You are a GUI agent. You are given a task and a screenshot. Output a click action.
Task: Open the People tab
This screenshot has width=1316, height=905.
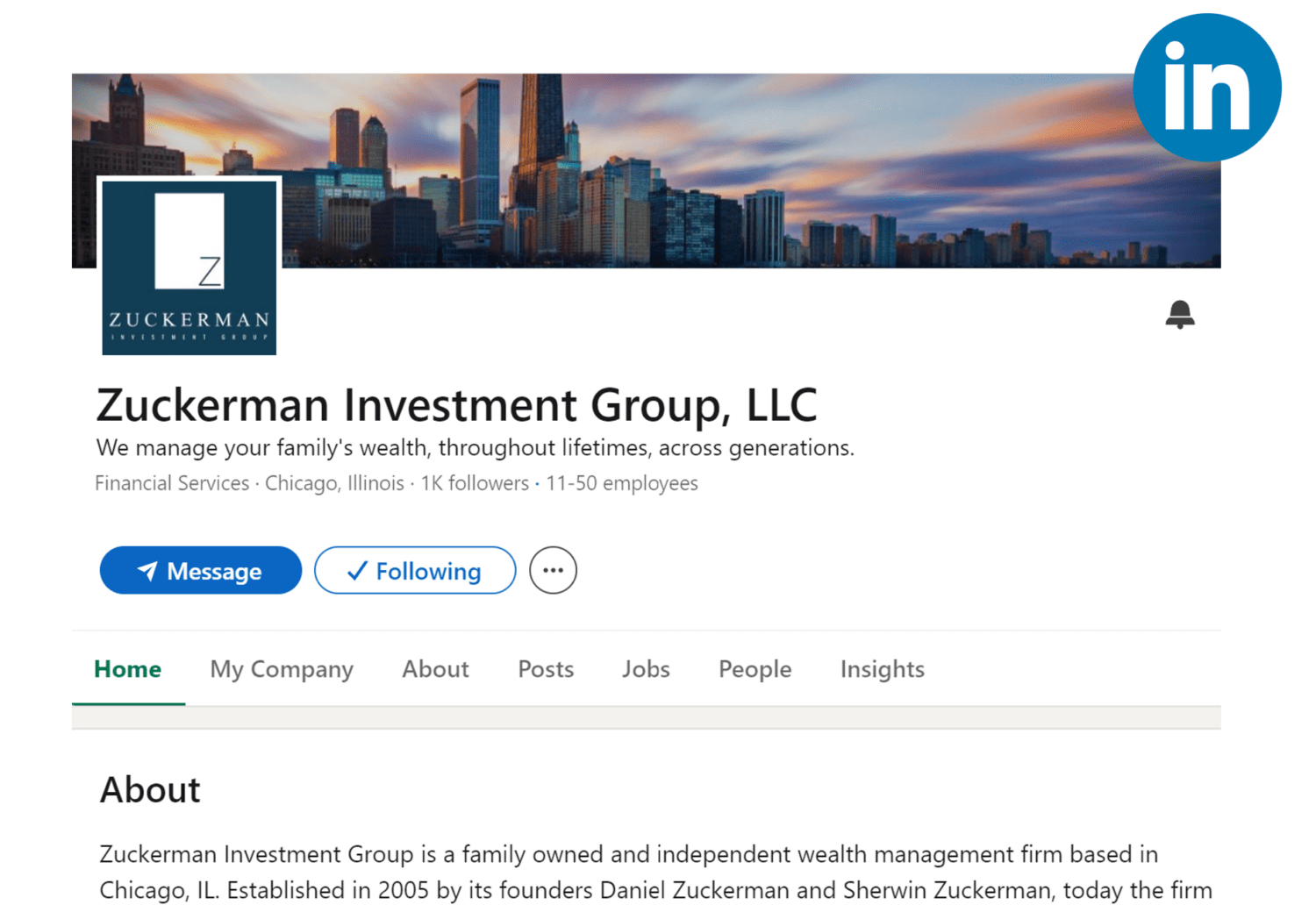754,669
